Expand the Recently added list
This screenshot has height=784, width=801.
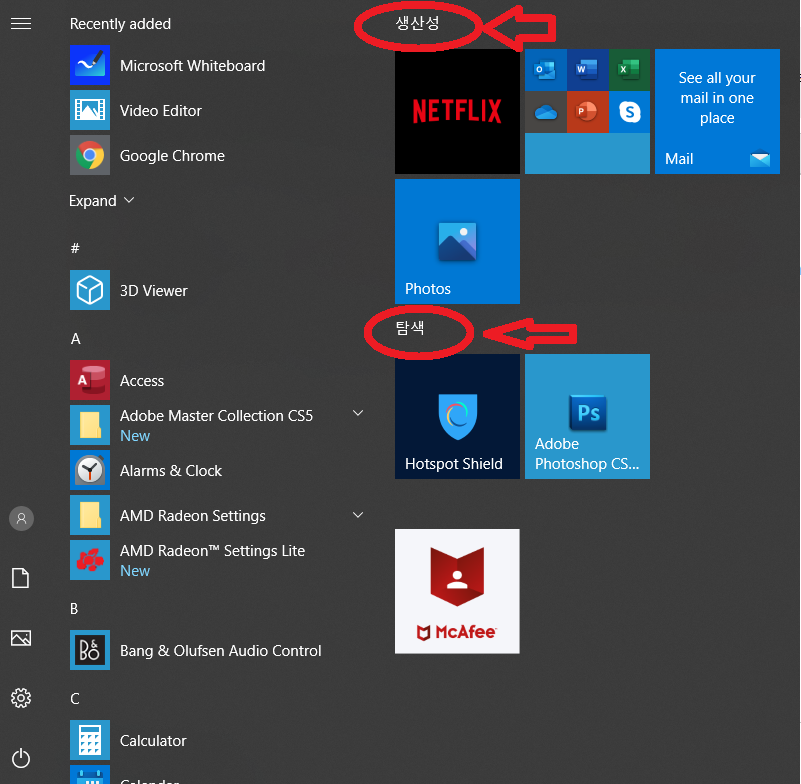pyautogui.click(x=101, y=201)
